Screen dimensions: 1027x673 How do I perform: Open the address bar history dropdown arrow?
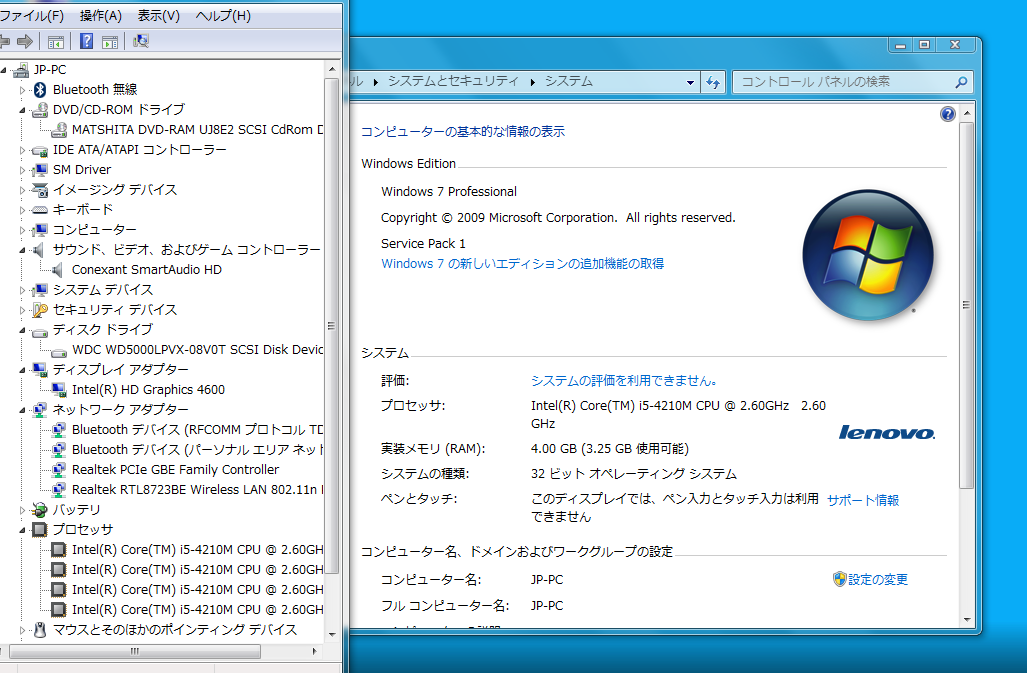690,82
